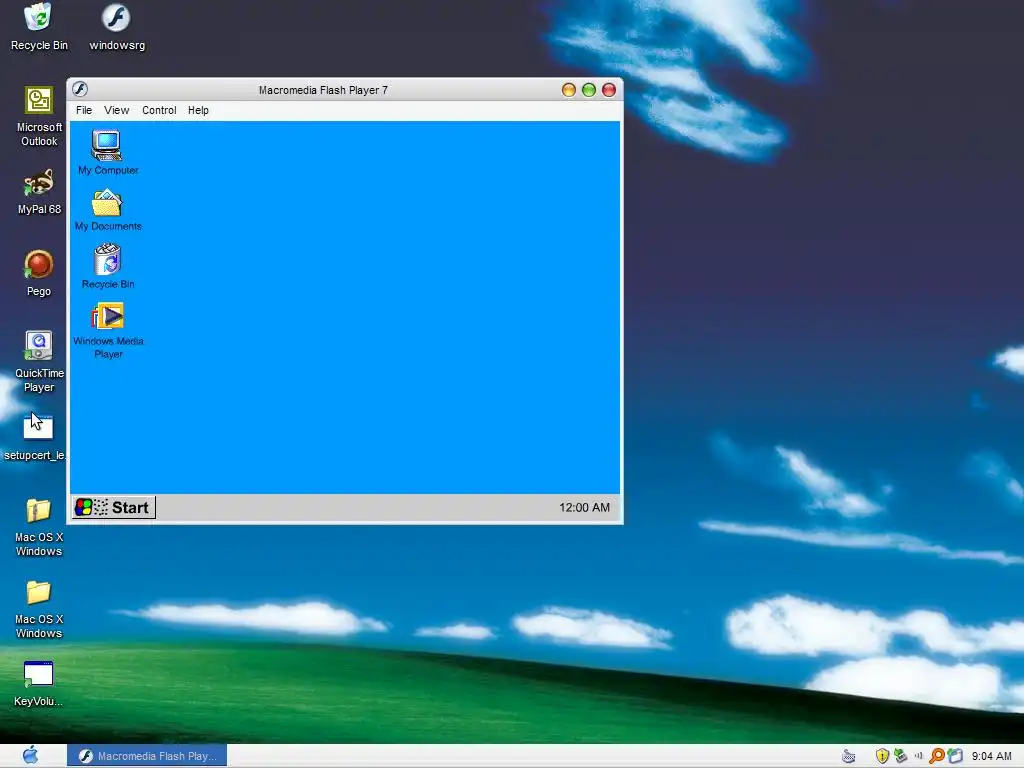The image size is (1024, 768).
Task: Click the Start button in Flash window
Action: 114,507
